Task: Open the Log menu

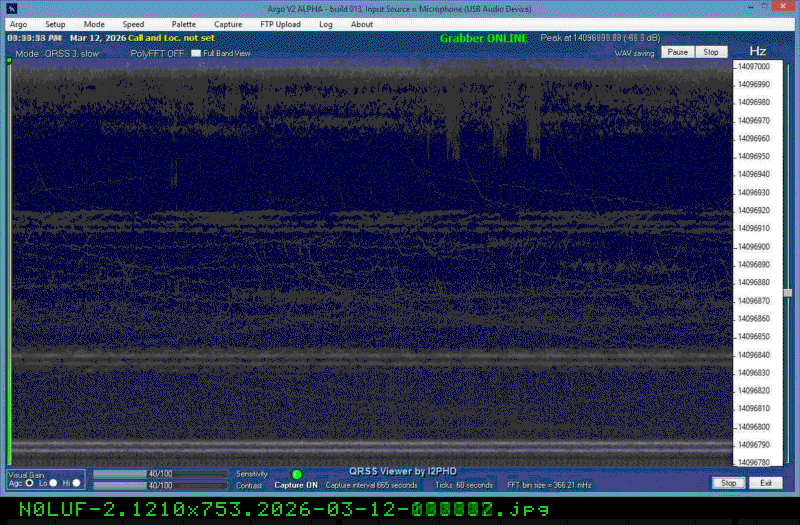Action: coord(326,24)
